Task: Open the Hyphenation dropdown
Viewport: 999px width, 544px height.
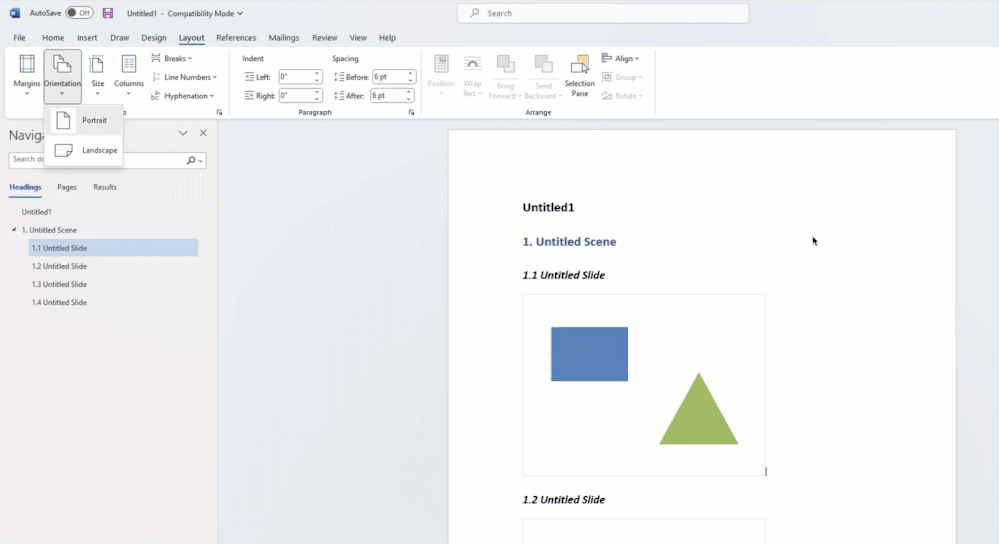Action: pyautogui.click(x=182, y=96)
